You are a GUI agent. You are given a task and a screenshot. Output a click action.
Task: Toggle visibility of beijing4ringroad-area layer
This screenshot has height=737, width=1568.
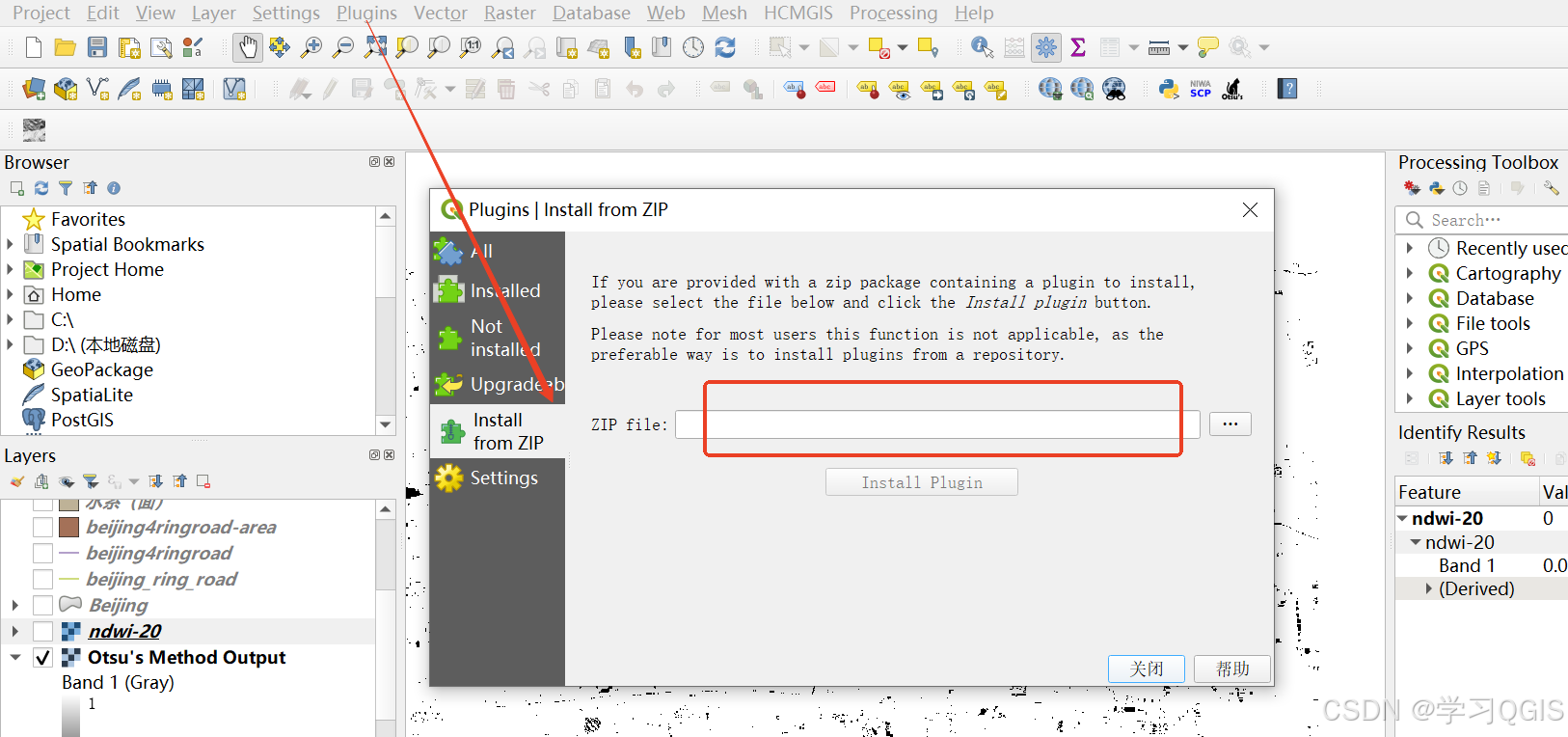pos(42,528)
